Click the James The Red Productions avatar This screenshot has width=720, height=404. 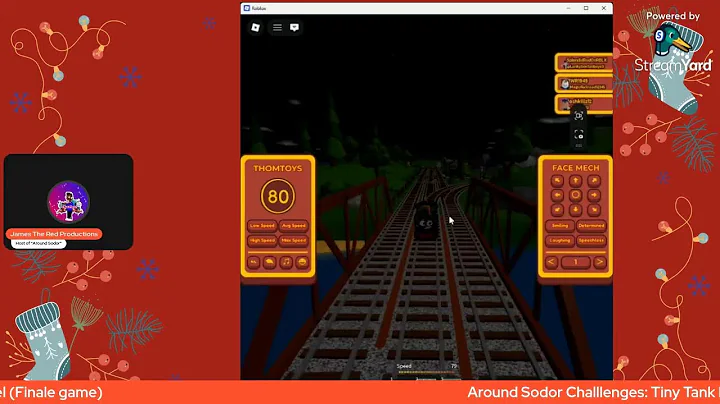(x=68, y=202)
